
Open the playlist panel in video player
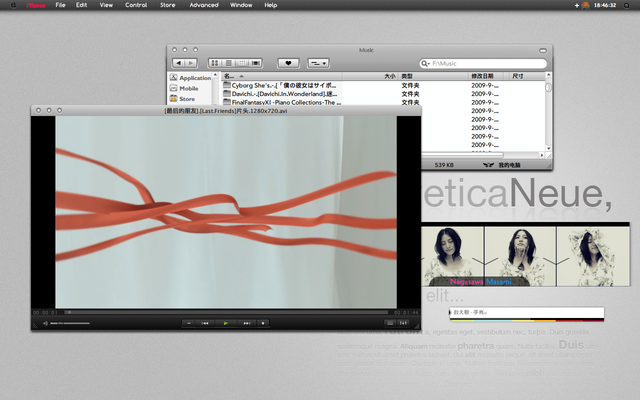click(390, 323)
